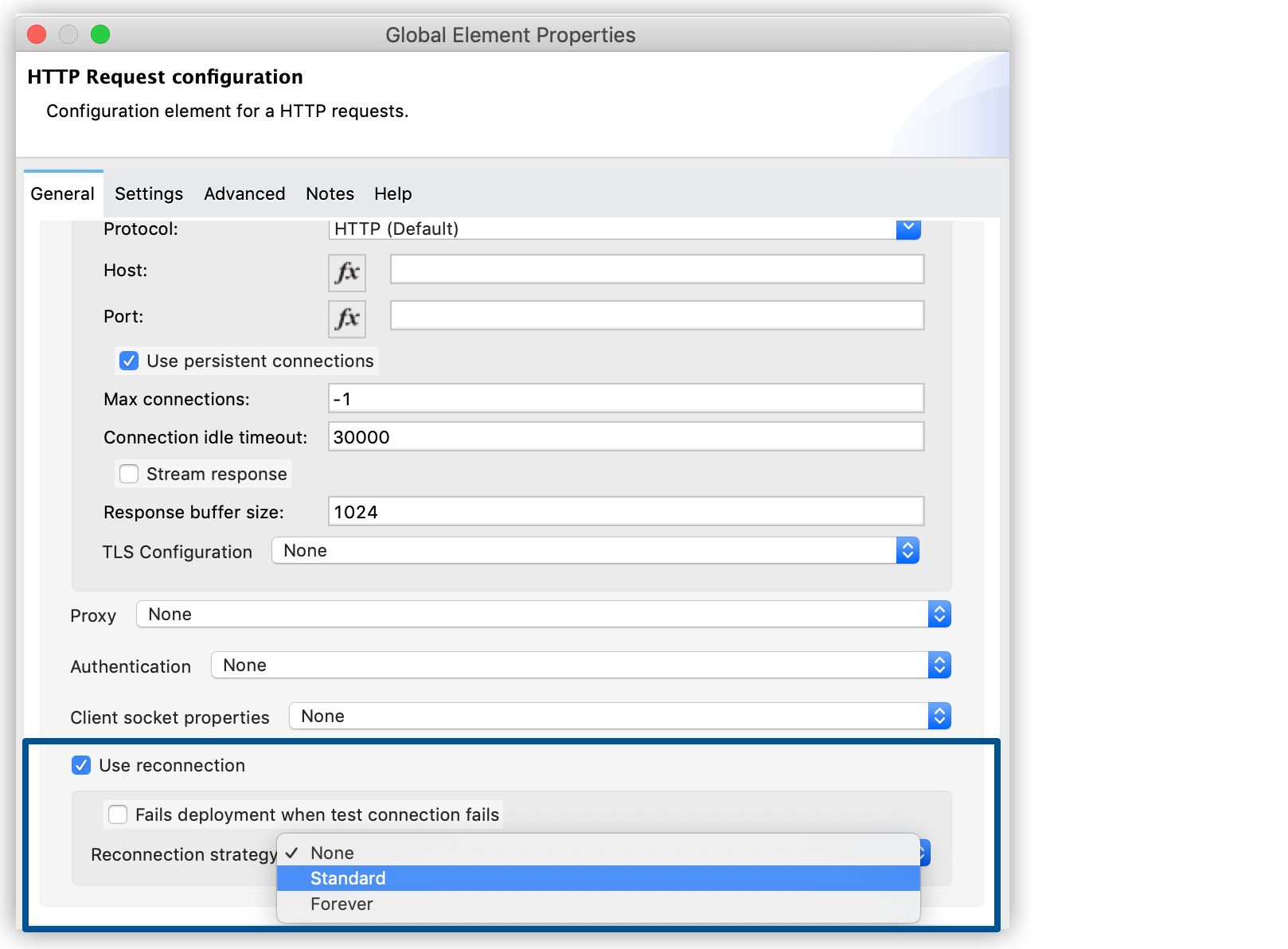Open the Client socket properties dropdown

pyautogui.click(x=940, y=716)
